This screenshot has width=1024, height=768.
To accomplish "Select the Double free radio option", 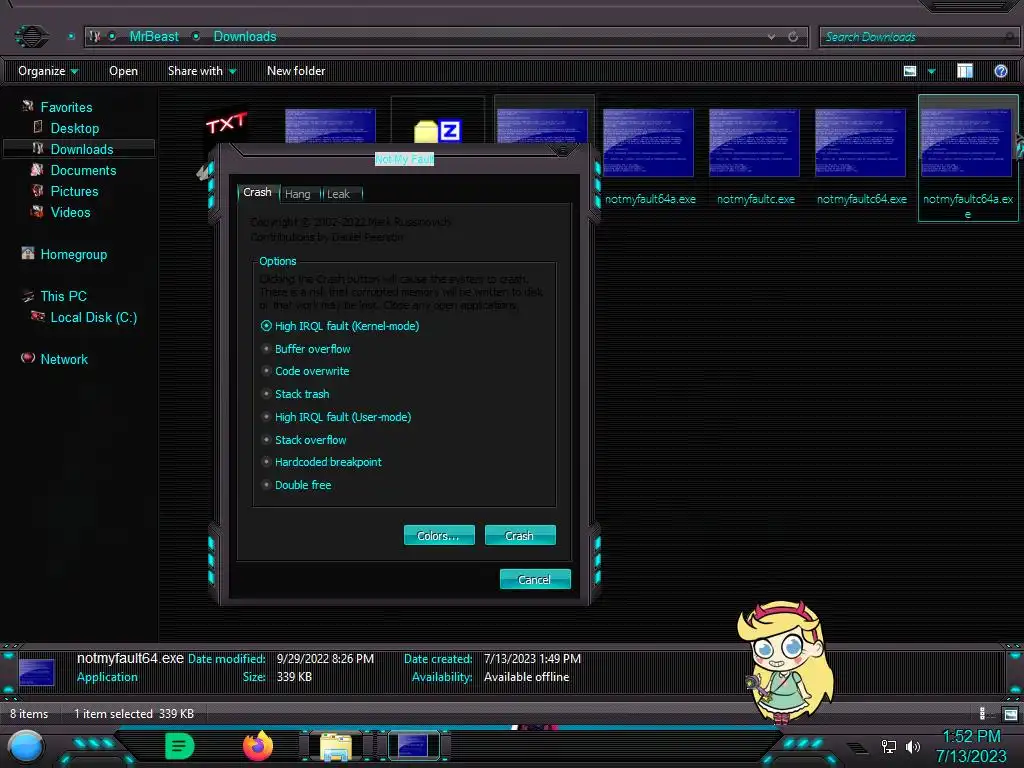I will [x=296, y=485].
